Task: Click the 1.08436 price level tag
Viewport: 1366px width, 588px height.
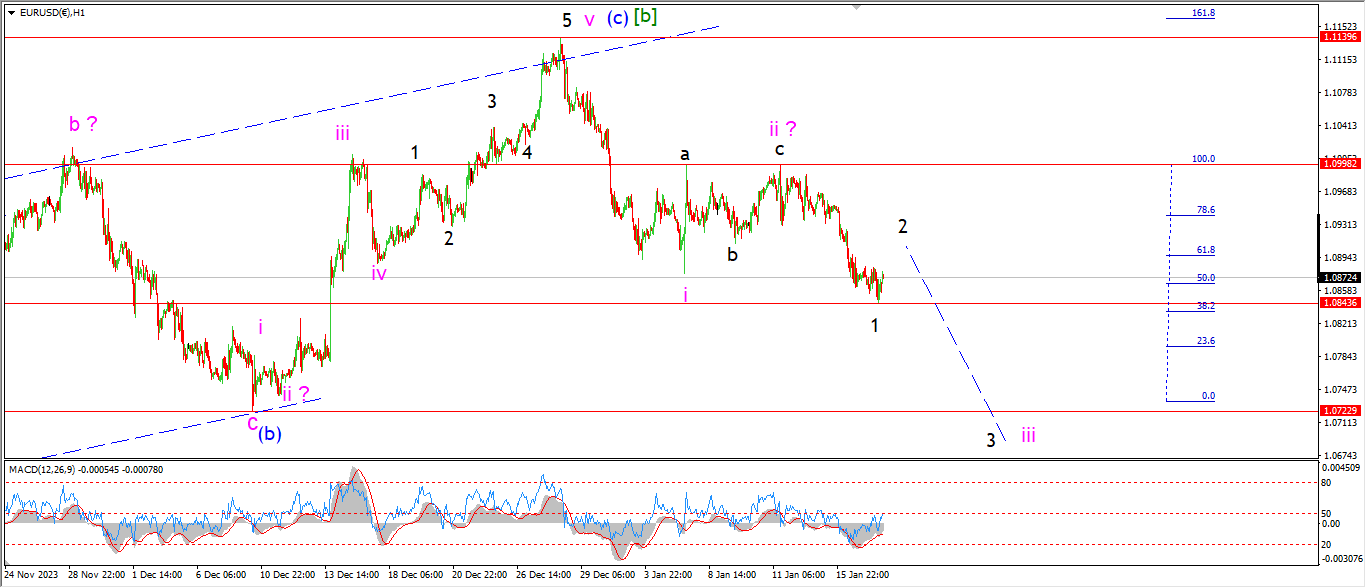Action: click(x=1340, y=303)
